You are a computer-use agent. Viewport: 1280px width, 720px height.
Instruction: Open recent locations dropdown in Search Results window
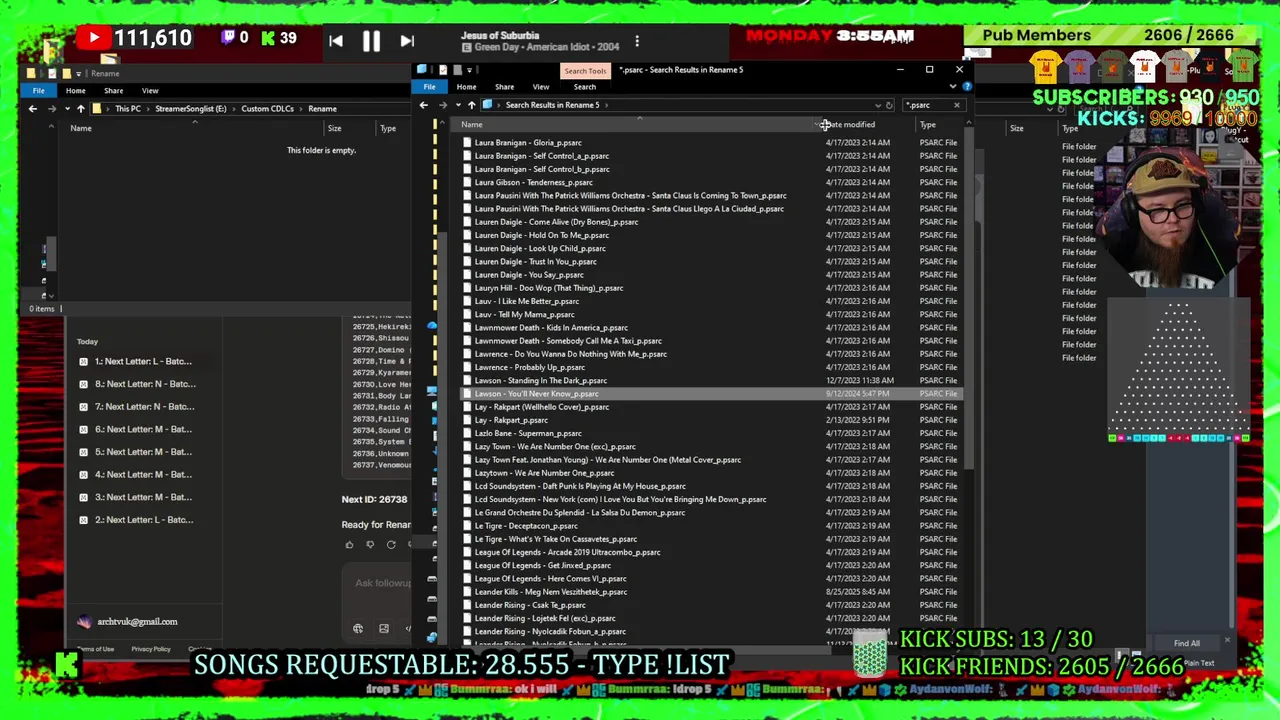point(458,105)
